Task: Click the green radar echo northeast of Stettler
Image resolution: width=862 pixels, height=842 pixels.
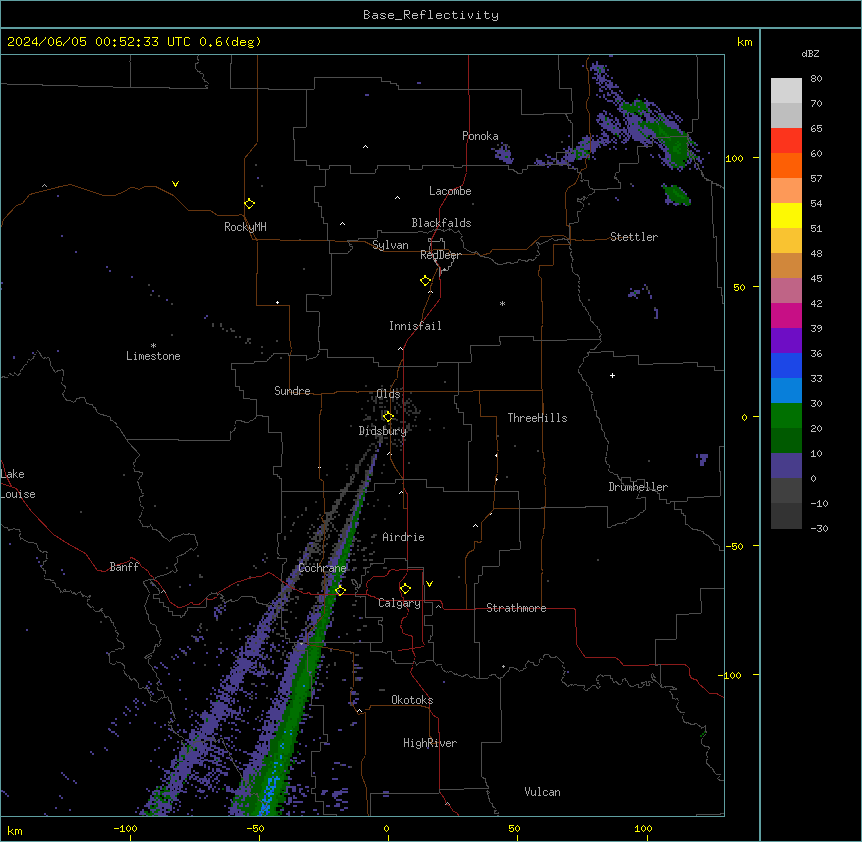Action: tap(677, 195)
